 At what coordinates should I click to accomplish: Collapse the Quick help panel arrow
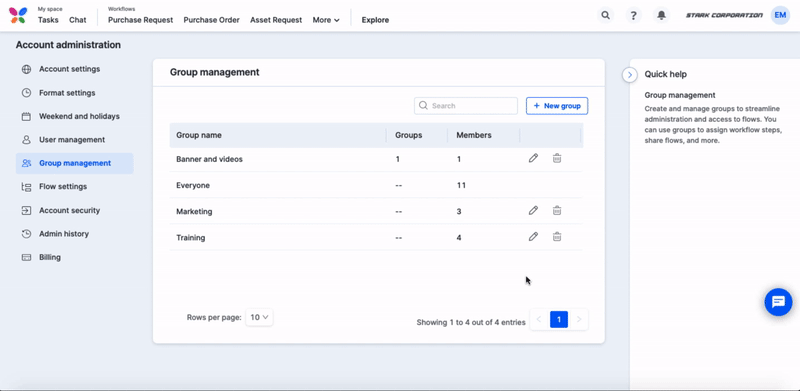630,75
